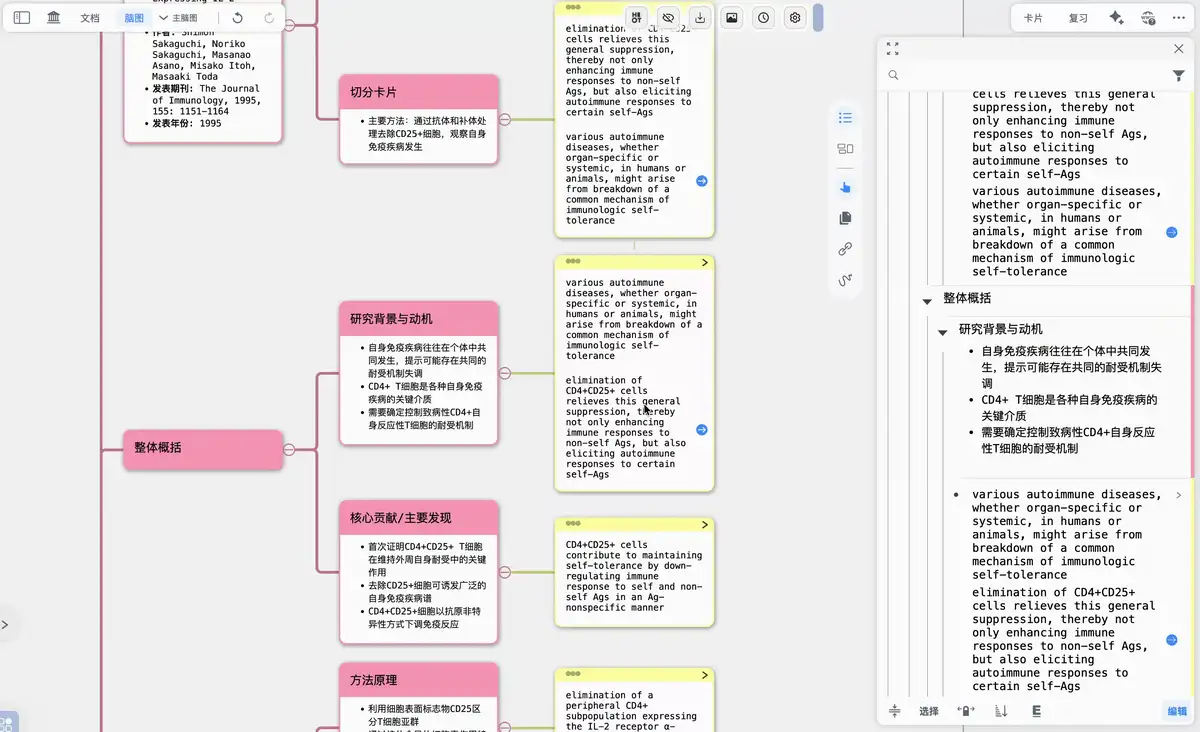Toggle the outline lock icon
This screenshot has width=1200, height=732.
coord(966,711)
